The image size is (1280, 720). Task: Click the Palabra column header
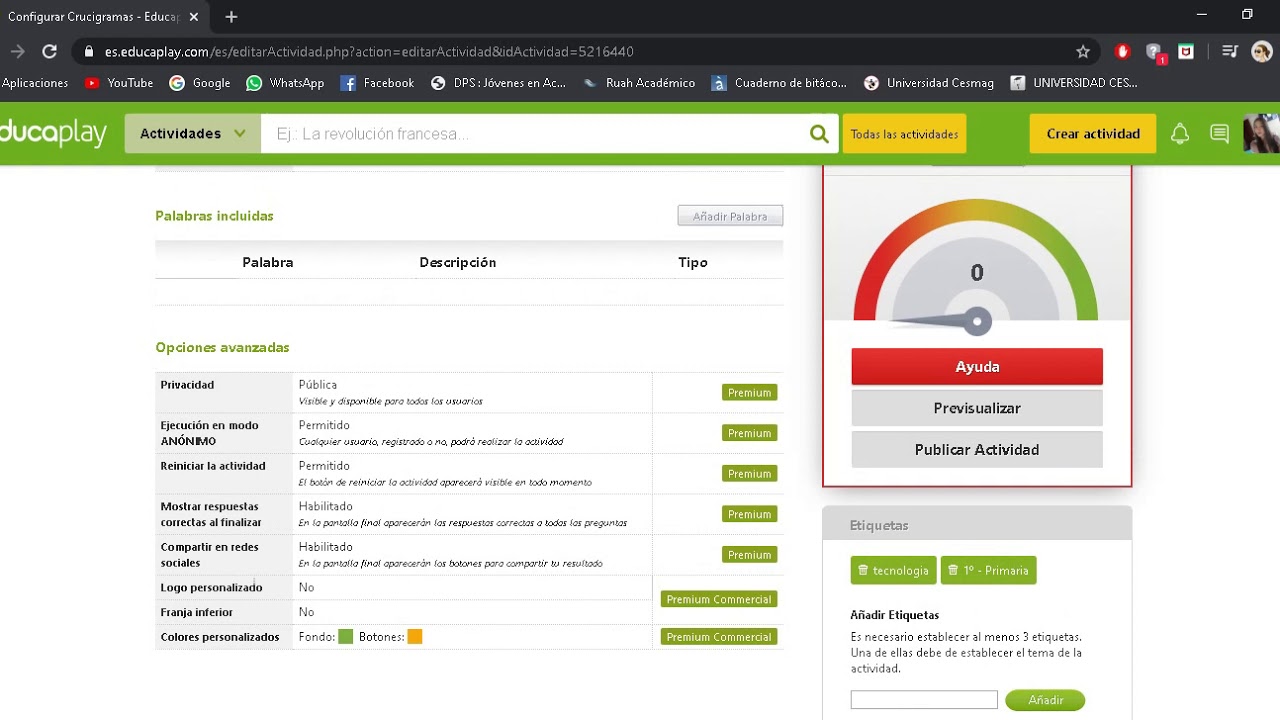267,262
